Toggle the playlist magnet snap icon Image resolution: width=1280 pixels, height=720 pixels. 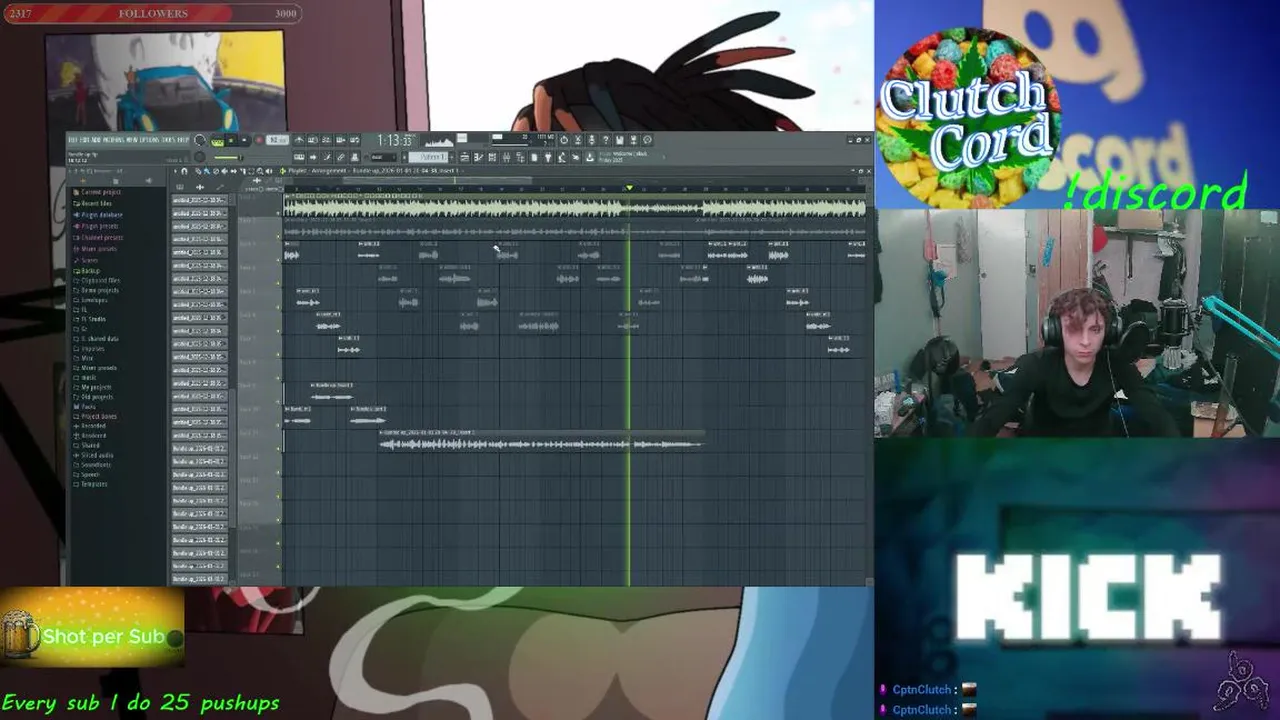click(184, 171)
